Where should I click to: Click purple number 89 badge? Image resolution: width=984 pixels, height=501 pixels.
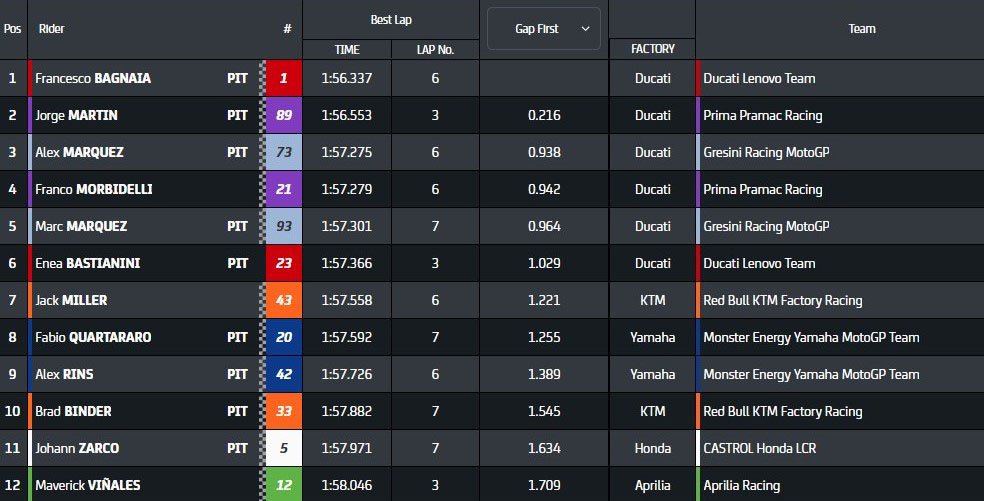coord(284,116)
